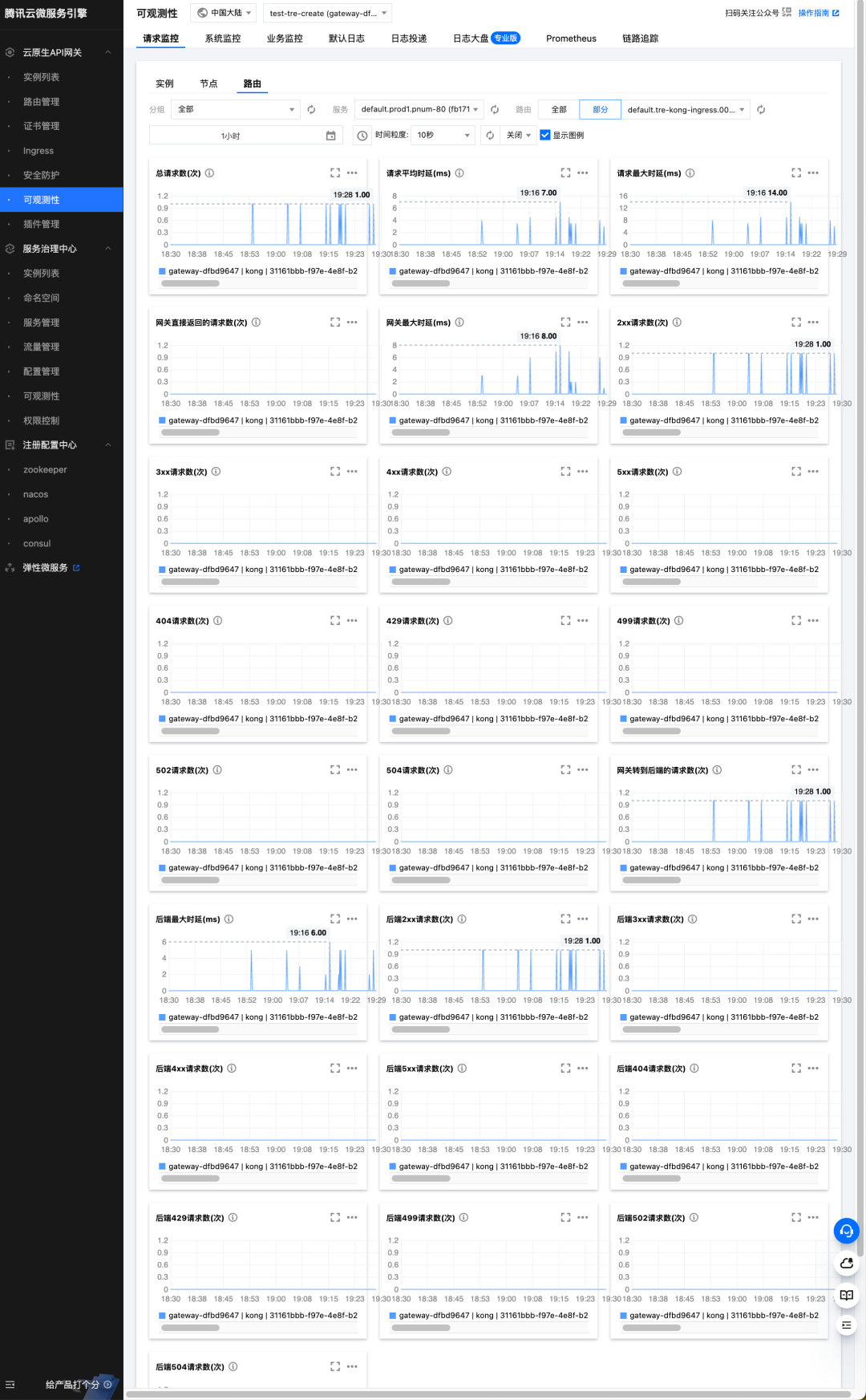Image resolution: width=866 pixels, height=1400 pixels.
Task: Show info for 后端2xx请求数(次)
Action: coord(462,919)
